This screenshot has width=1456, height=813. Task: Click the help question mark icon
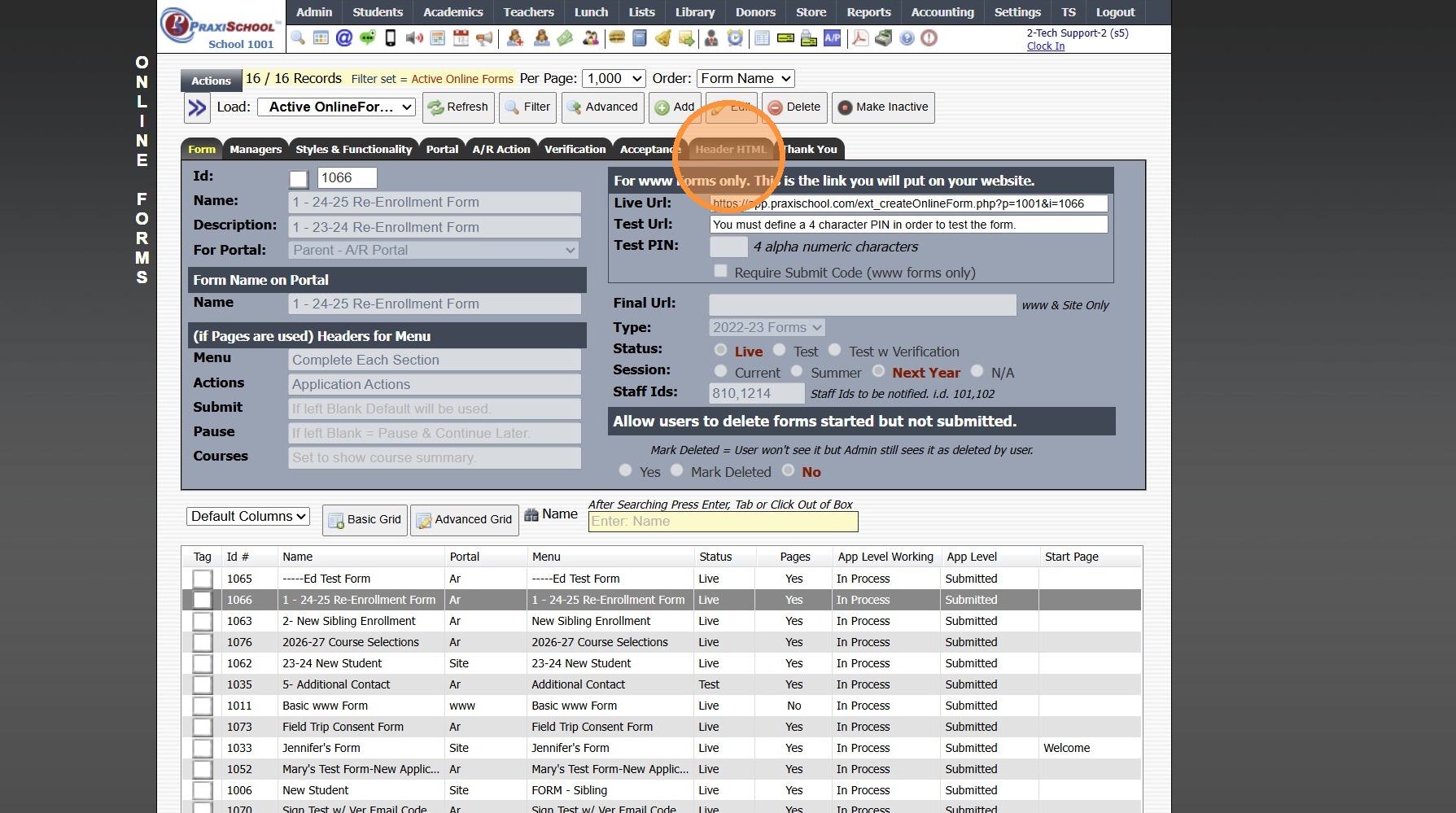907,37
